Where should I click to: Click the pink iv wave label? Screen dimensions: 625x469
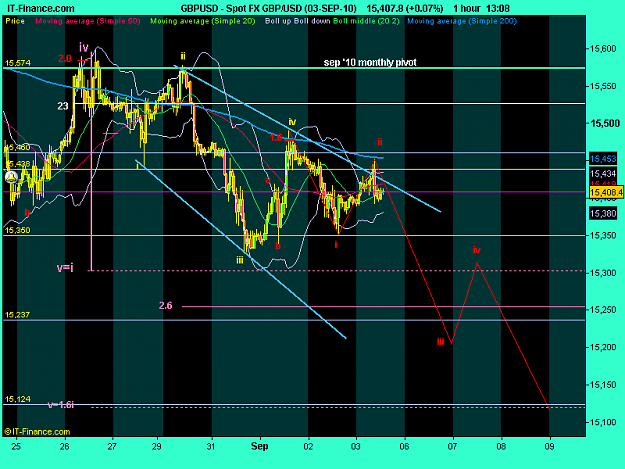coord(84,47)
